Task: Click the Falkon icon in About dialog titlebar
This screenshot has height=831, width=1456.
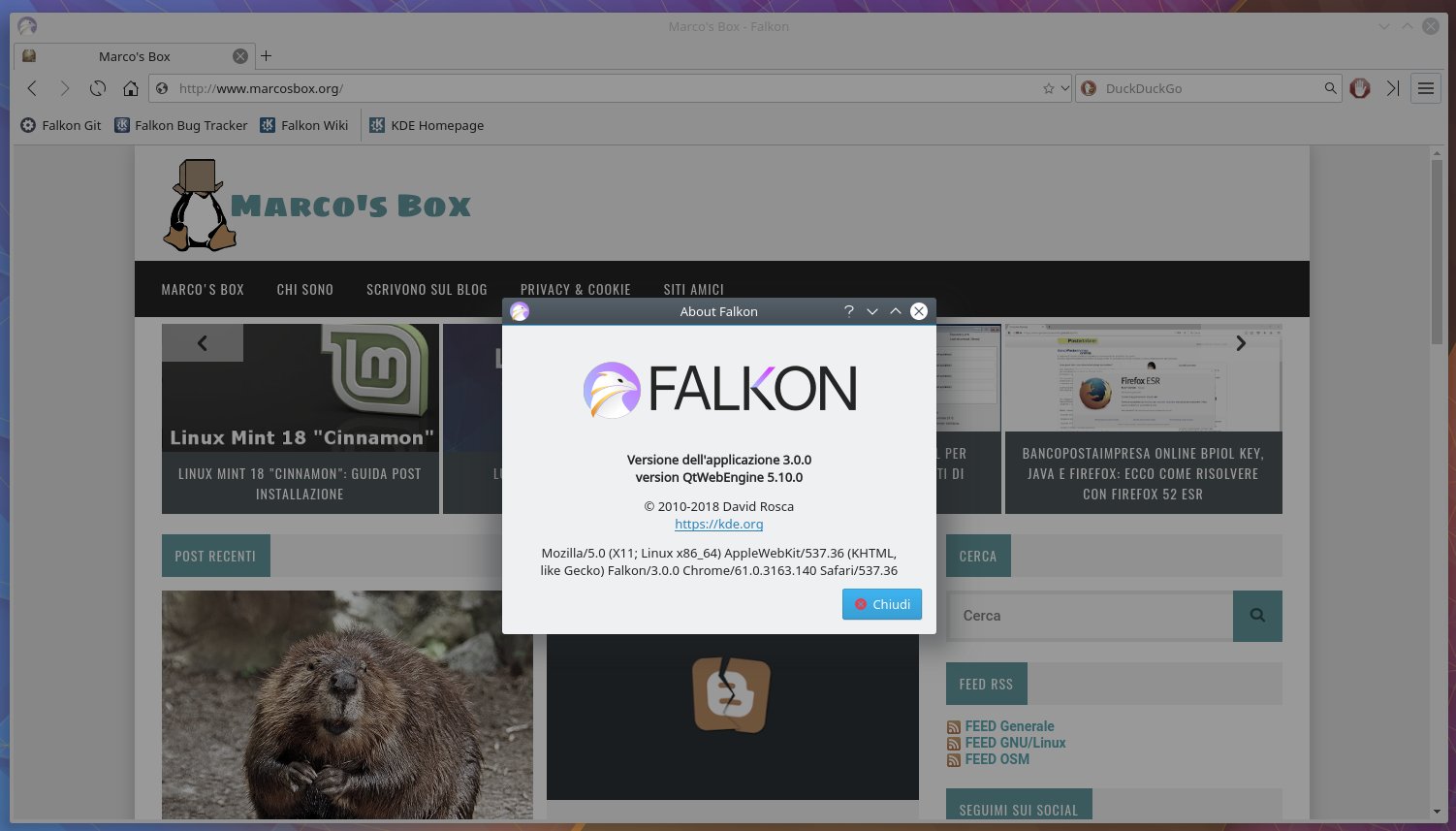Action: click(x=520, y=311)
